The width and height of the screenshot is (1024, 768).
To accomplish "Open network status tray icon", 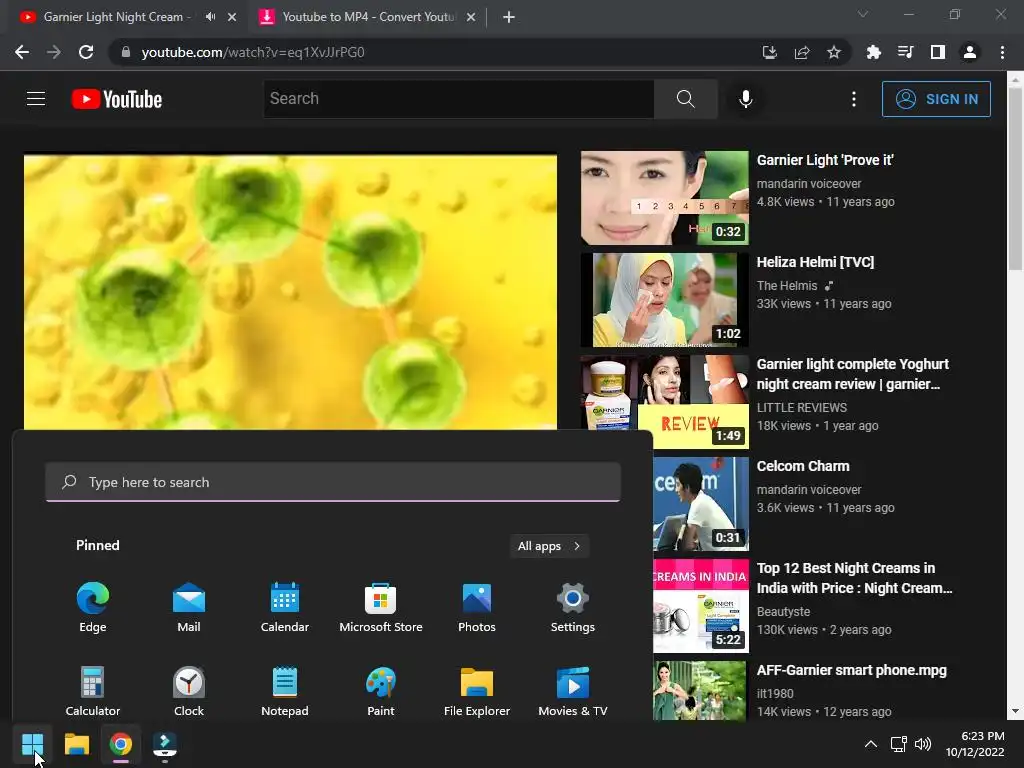I will click(x=899, y=744).
